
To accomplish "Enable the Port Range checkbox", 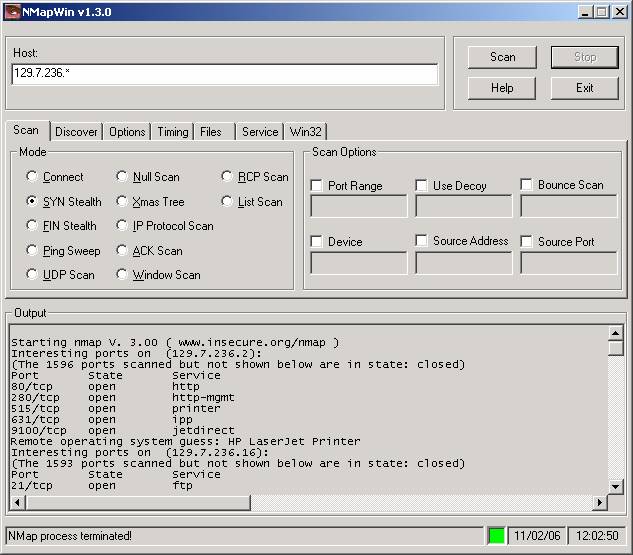I will [317, 186].
